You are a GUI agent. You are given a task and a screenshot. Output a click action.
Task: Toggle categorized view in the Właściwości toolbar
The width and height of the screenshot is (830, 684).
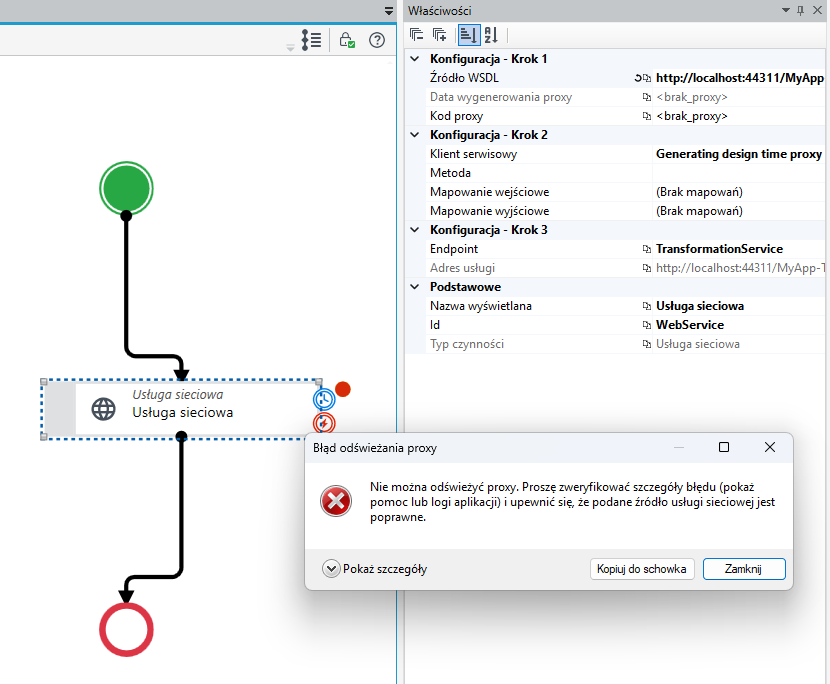point(468,35)
